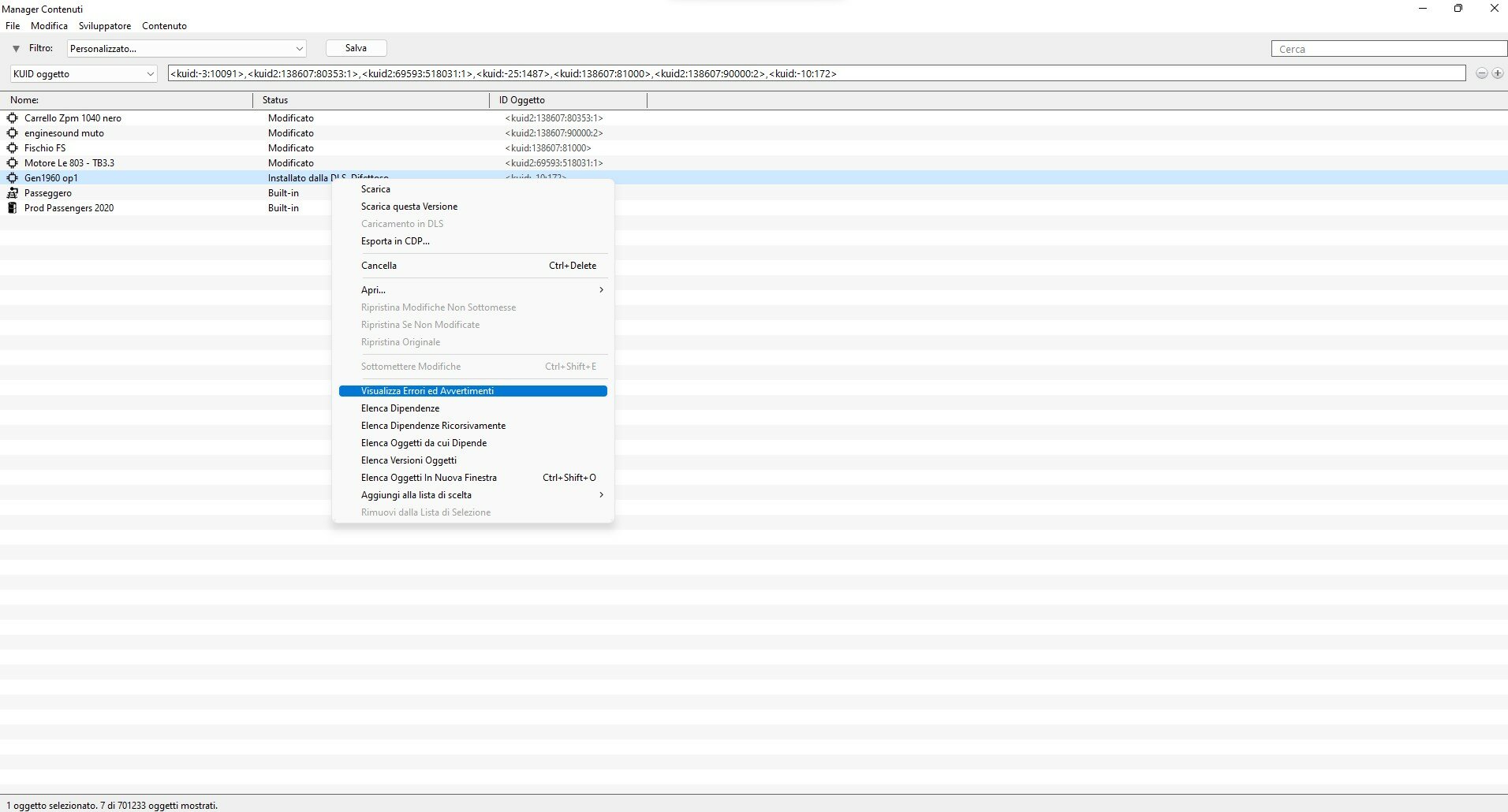
Task: Open the File menu
Action: 13,26
